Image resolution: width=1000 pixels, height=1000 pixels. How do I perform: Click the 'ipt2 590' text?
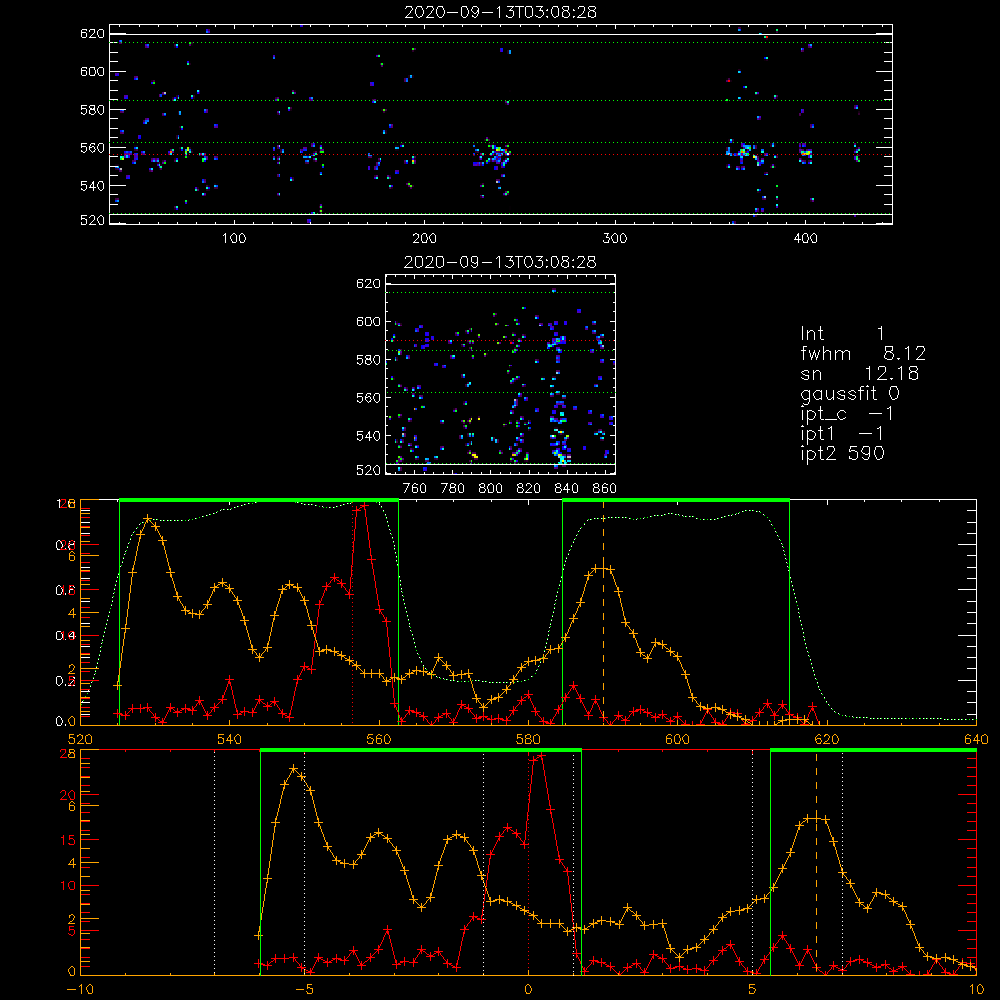[x=842, y=453]
